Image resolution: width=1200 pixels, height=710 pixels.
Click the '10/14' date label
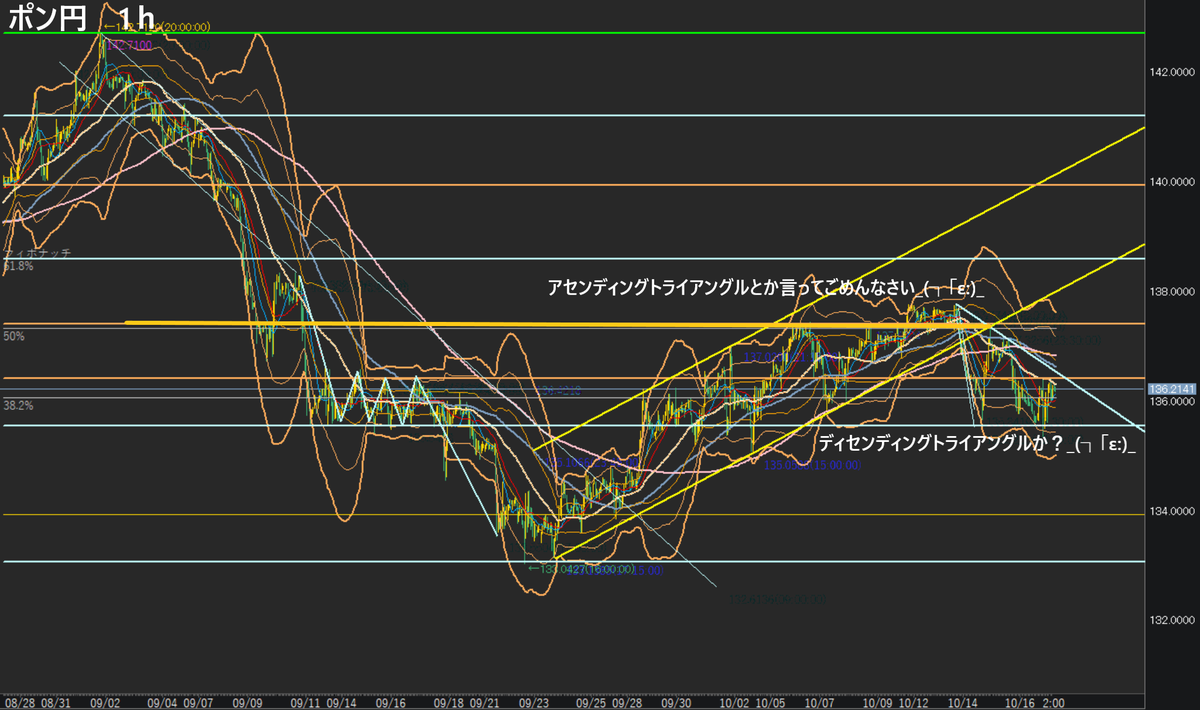click(964, 703)
